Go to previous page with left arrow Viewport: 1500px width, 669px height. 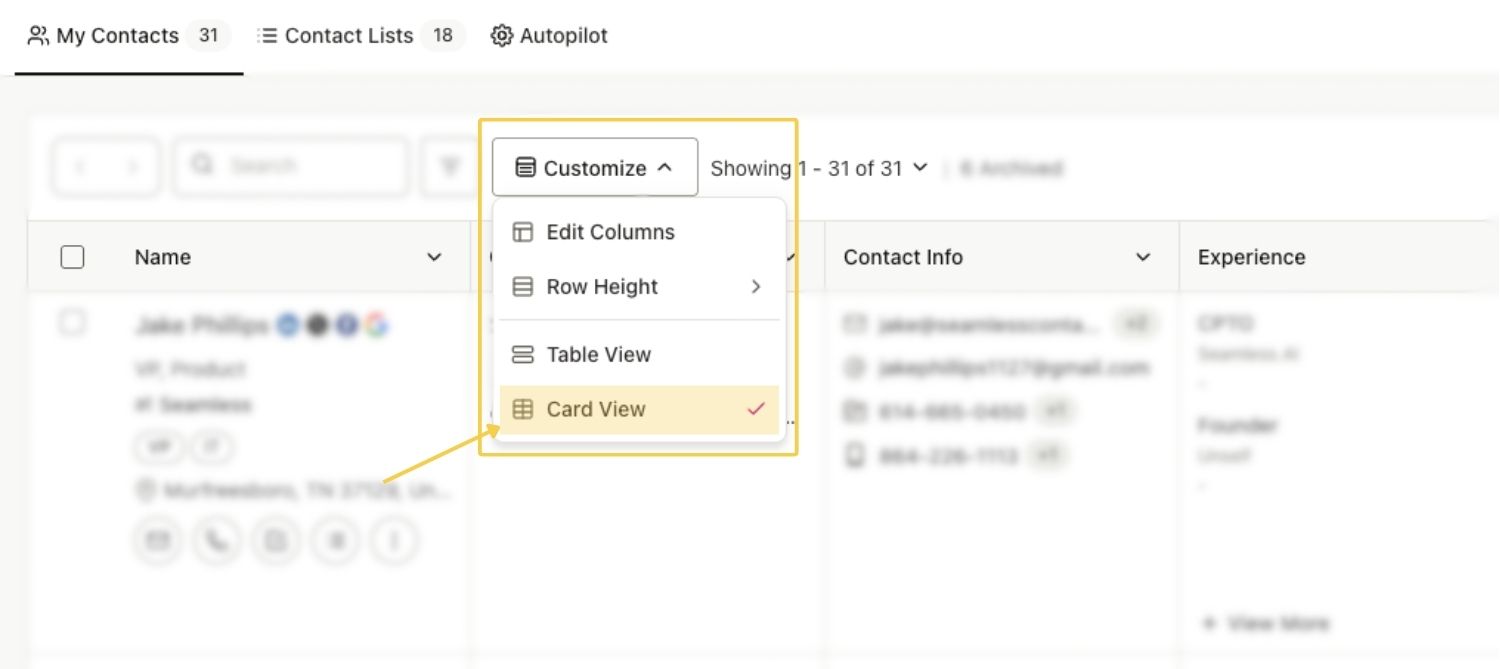coord(79,166)
